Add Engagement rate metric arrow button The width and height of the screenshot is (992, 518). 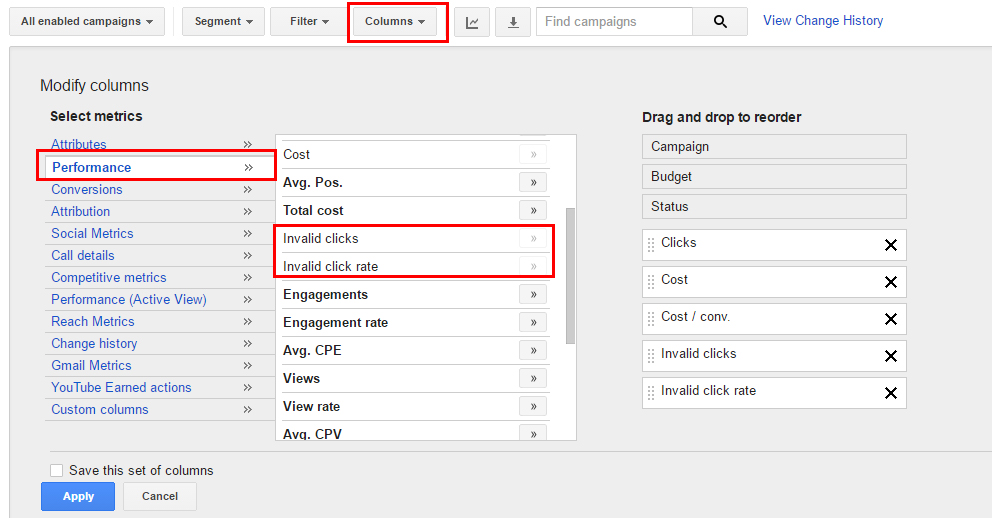533,322
